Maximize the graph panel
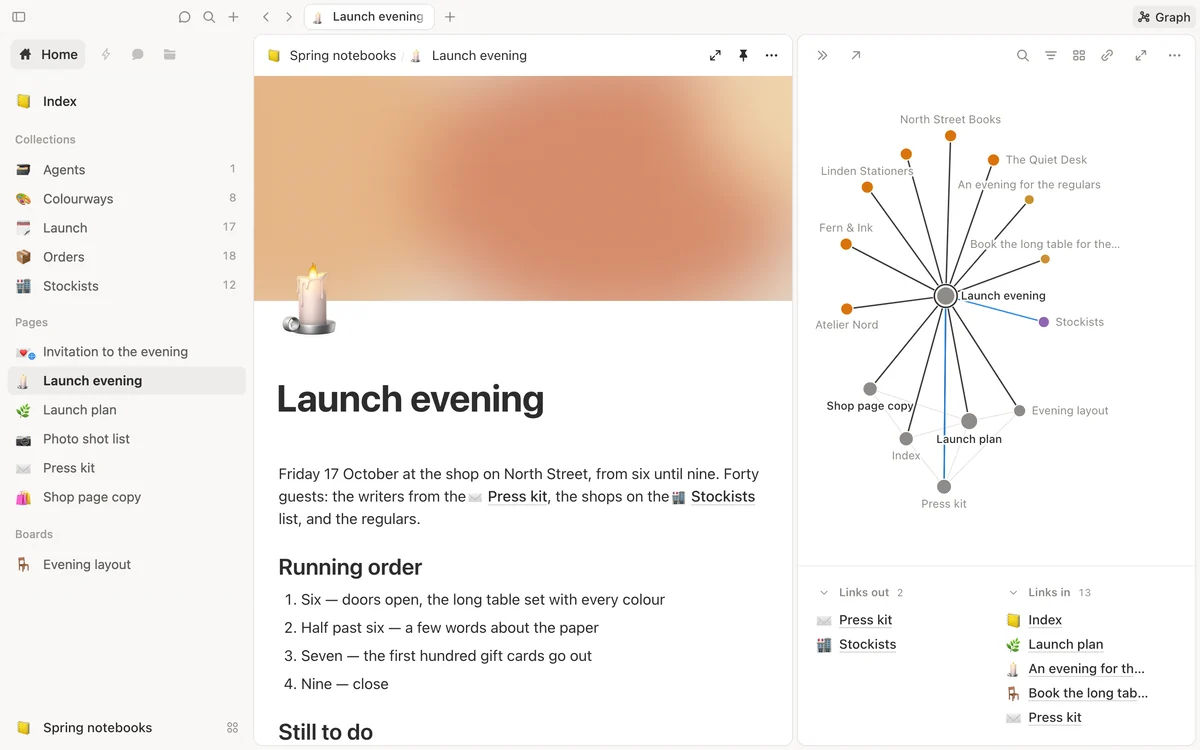1200x750 pixels. coord(1141,56)
